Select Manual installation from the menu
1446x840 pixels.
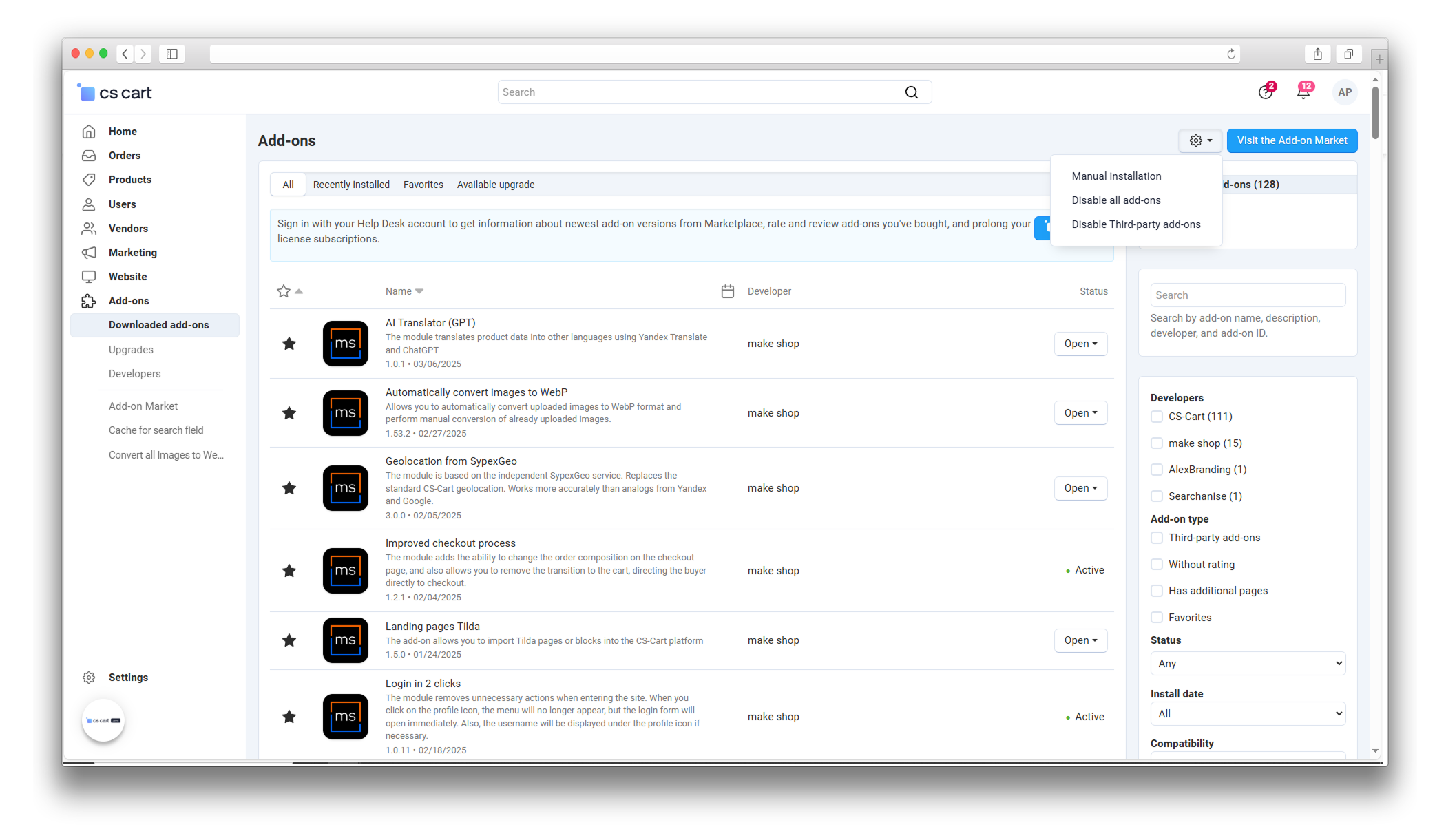(x=1116, y=176)
